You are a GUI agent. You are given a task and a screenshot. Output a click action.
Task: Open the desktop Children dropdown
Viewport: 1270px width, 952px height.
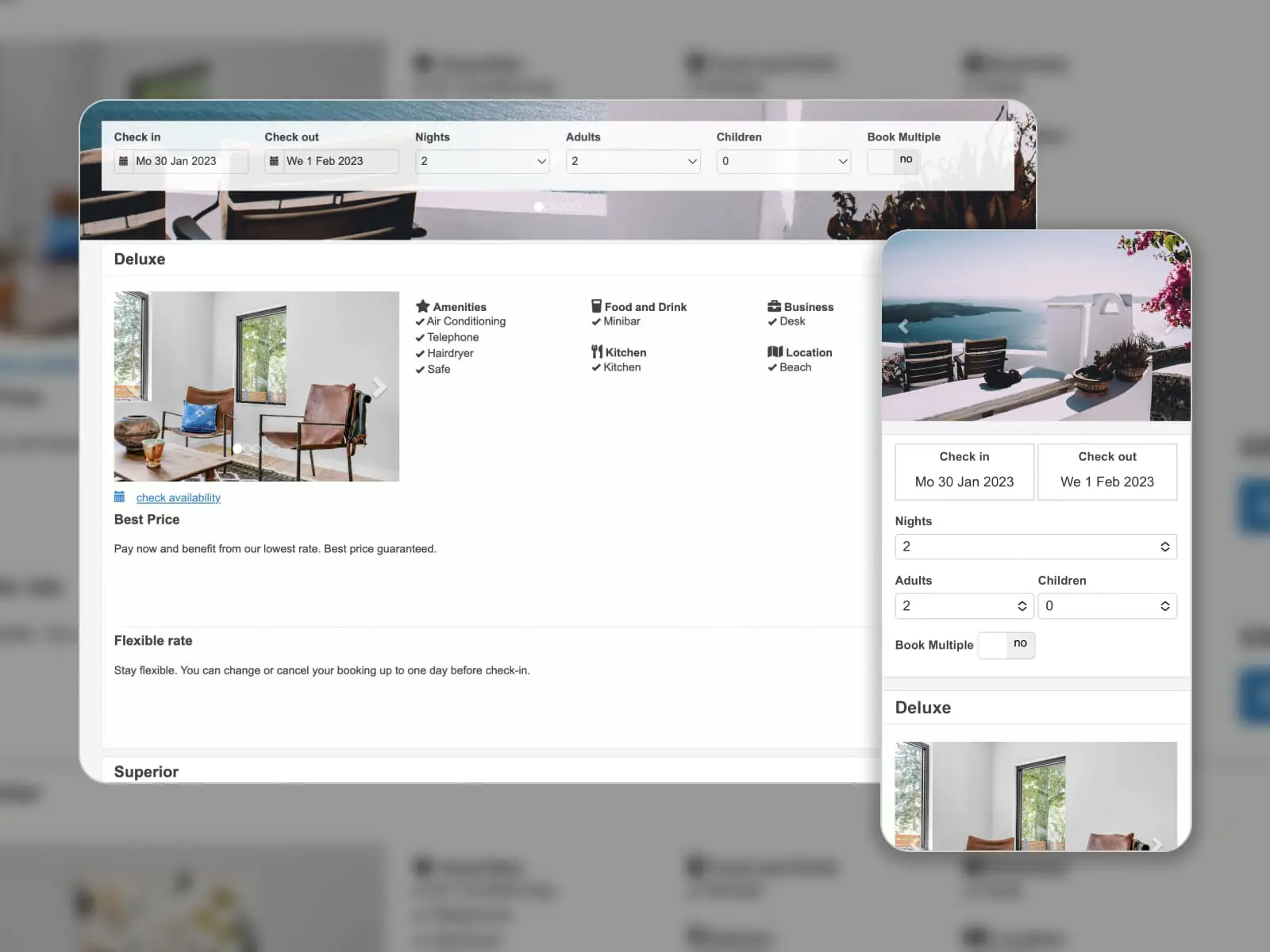[x=784, y=161]
